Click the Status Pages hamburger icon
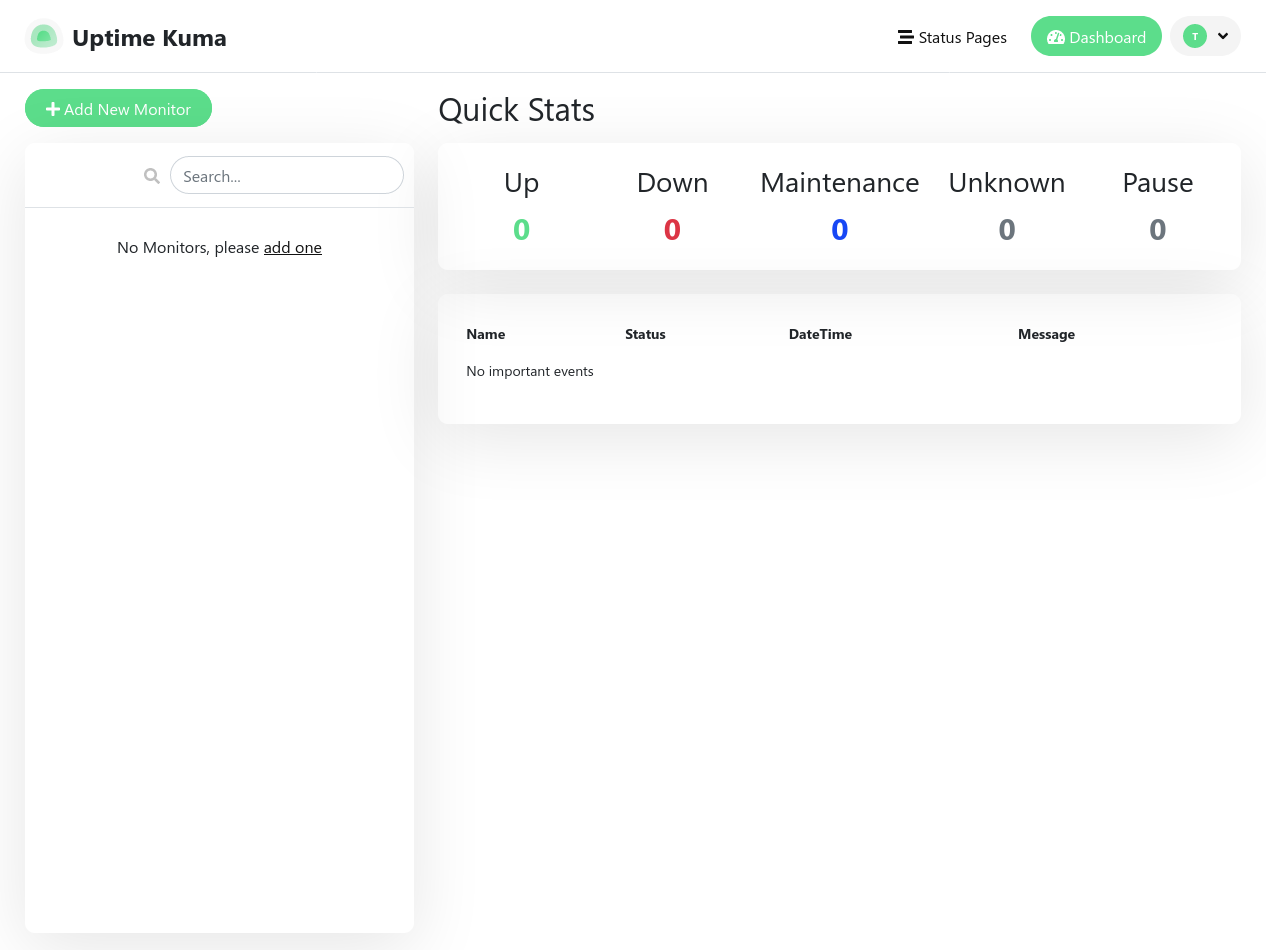This screenshot has width=1266, height=950. 905,38
